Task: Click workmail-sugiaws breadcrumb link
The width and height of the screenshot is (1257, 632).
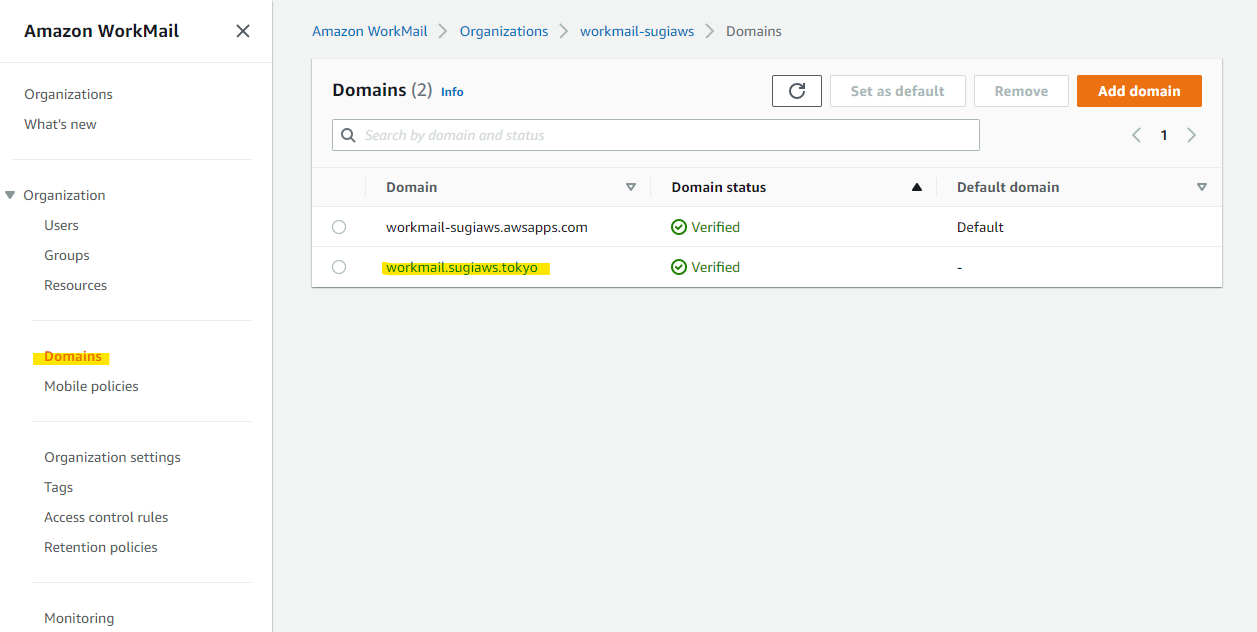Action: click(x=637, y=31)
